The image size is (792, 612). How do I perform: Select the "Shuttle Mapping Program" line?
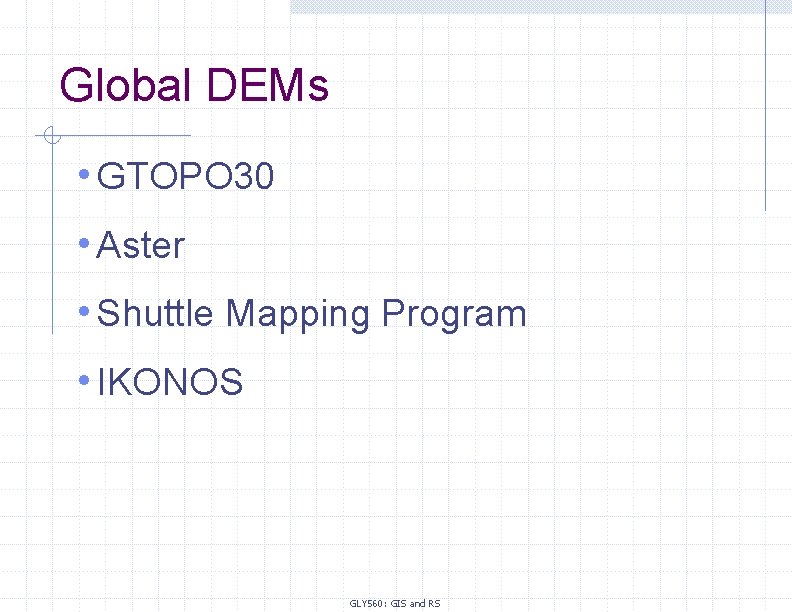311,314
